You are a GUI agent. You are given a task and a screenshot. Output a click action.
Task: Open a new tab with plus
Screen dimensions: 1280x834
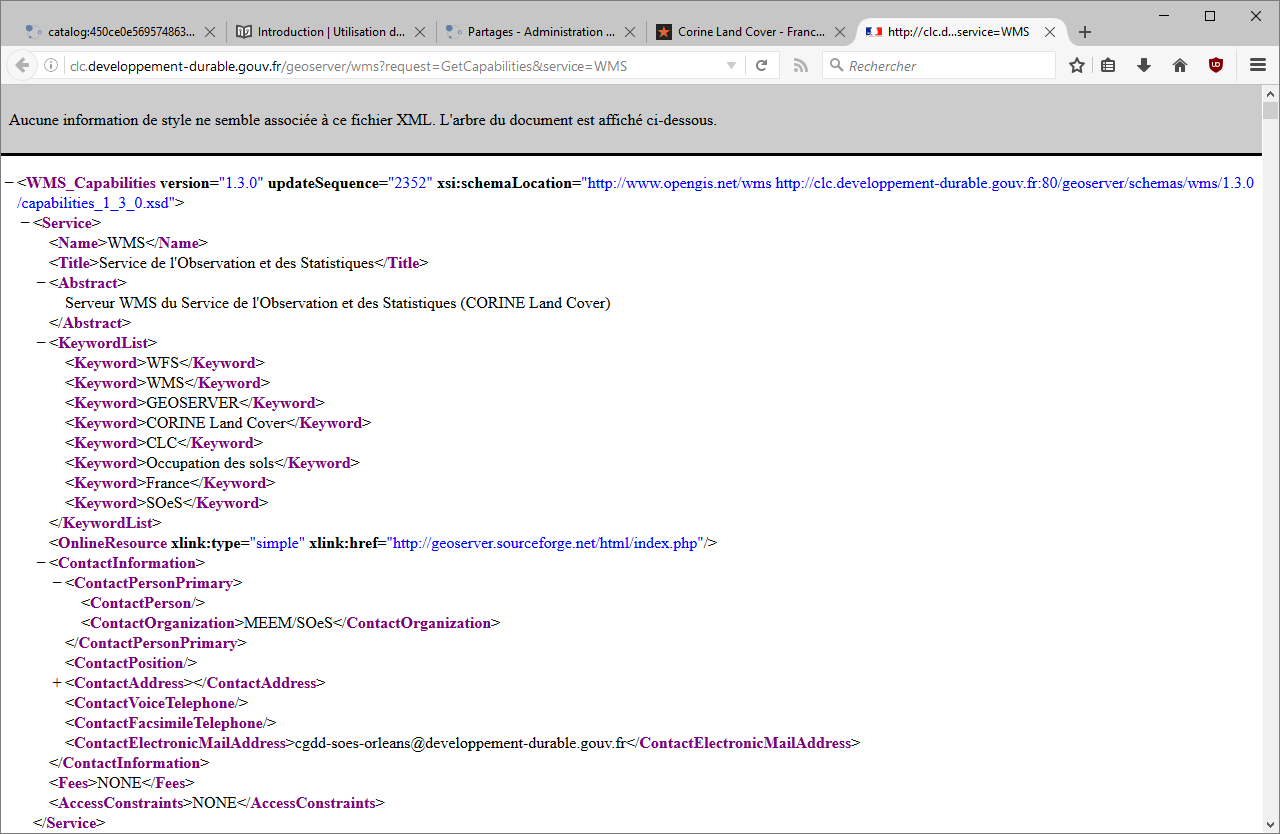(x=1085, y=32)
